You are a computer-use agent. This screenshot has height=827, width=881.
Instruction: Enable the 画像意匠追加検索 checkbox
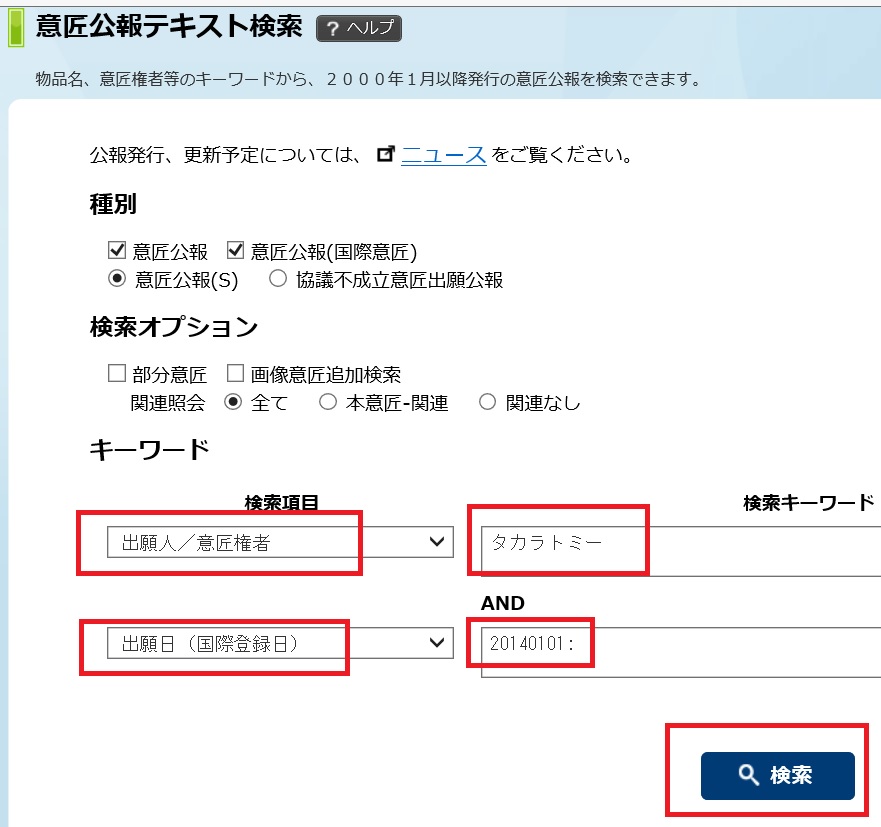coord(235,373)
